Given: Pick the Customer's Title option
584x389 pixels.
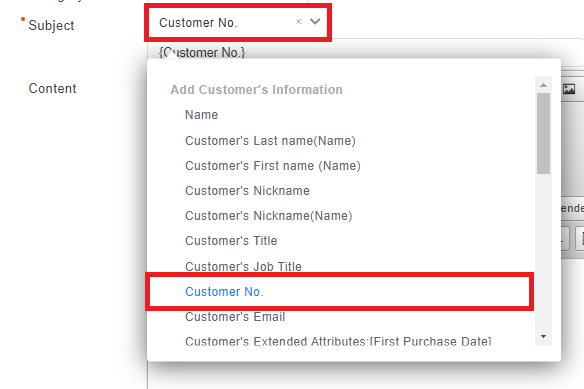Looking at the screenshot, I should (x=231, y=241).
